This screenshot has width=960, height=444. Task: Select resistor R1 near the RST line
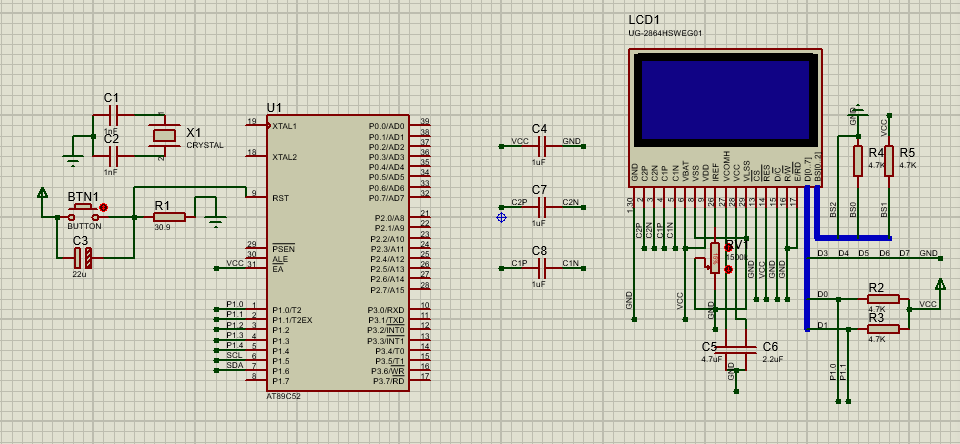coord(170,217)
